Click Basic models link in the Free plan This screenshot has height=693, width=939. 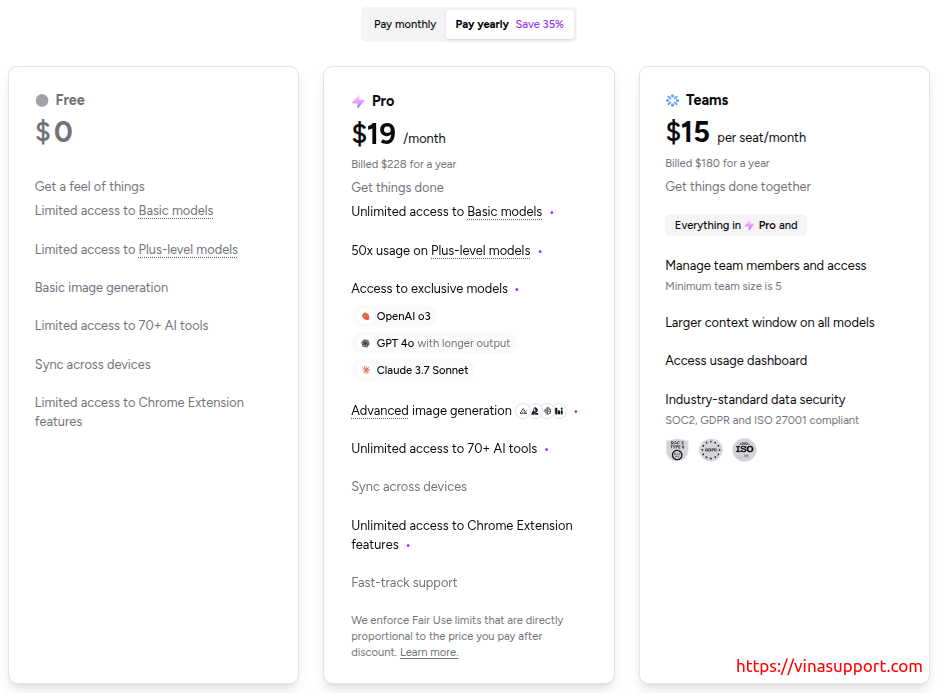coord(175,211)
